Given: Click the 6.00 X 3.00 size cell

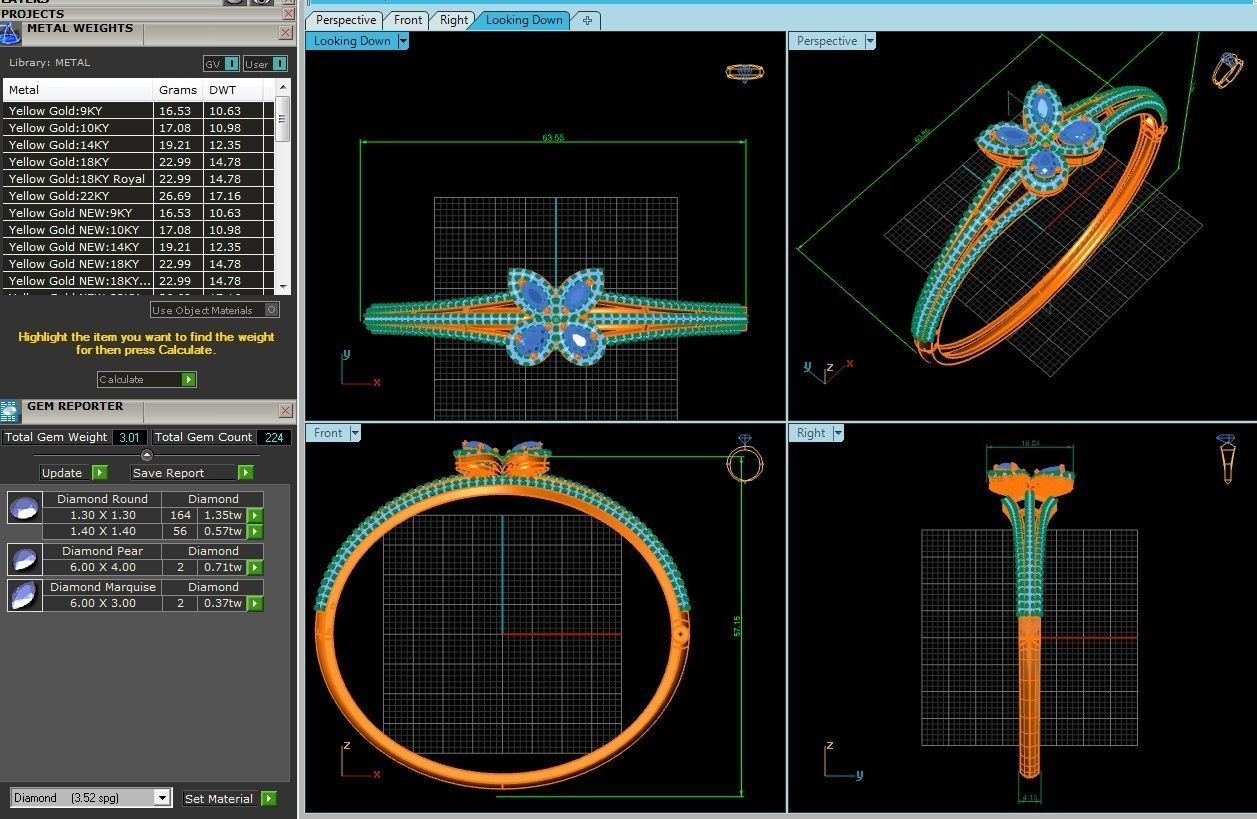Looking at the screenshot, I should click(103, 604).
